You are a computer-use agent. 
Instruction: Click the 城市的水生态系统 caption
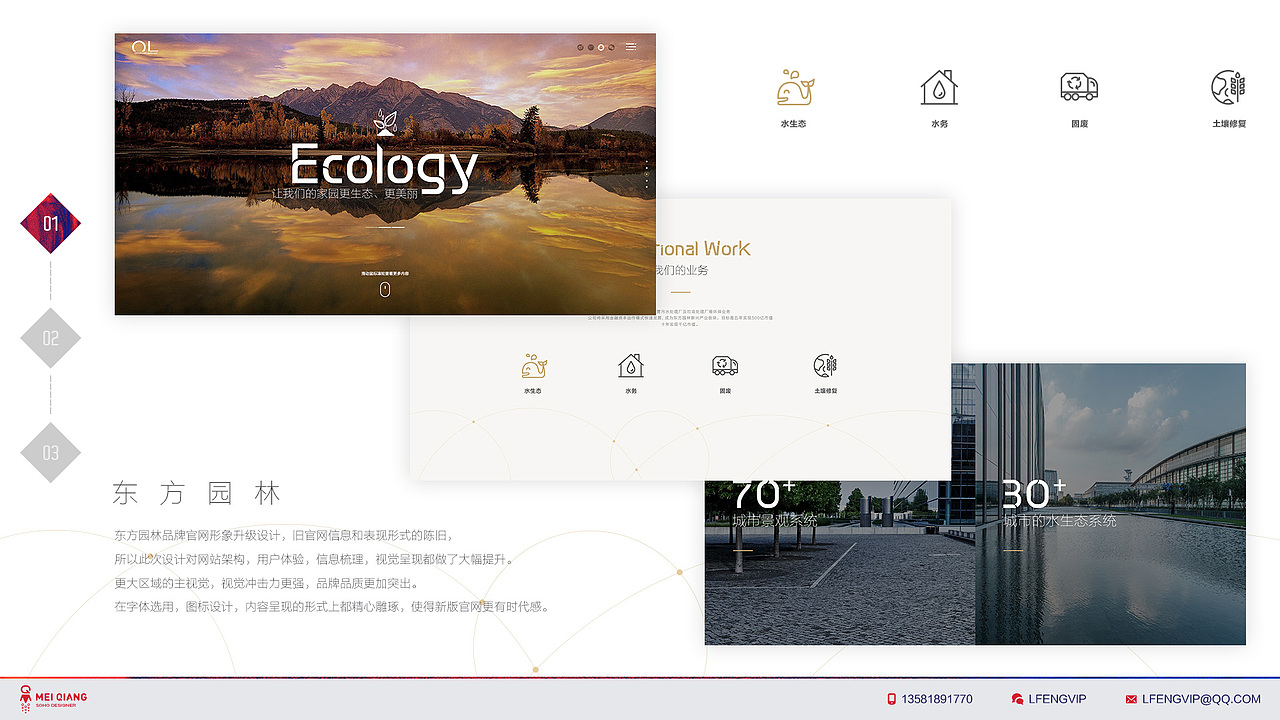point(1060,520)
